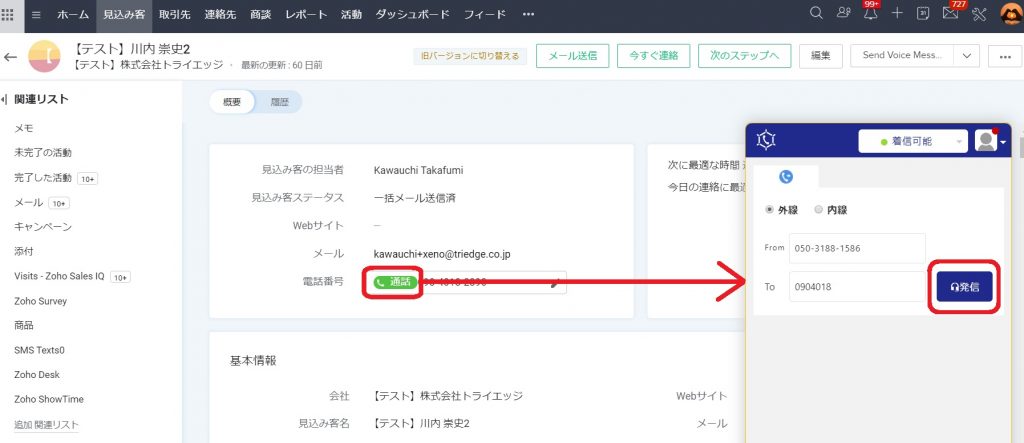The width and height of the screenshot is (1024, 443).
Task: Open Zoho Survey in related list
Action: click(40, 301)
